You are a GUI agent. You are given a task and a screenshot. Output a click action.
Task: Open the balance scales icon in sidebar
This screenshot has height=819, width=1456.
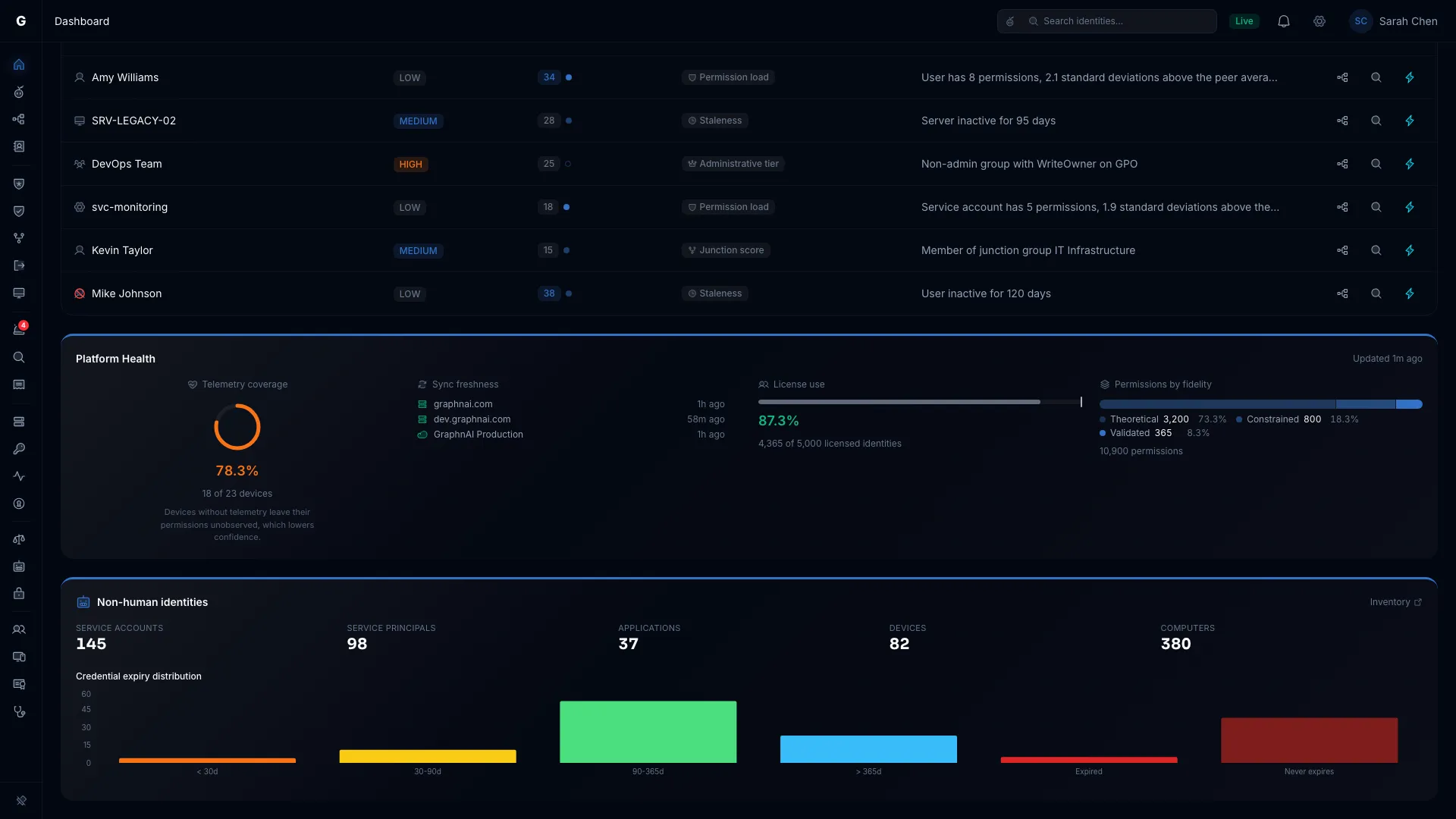[19, 539]
